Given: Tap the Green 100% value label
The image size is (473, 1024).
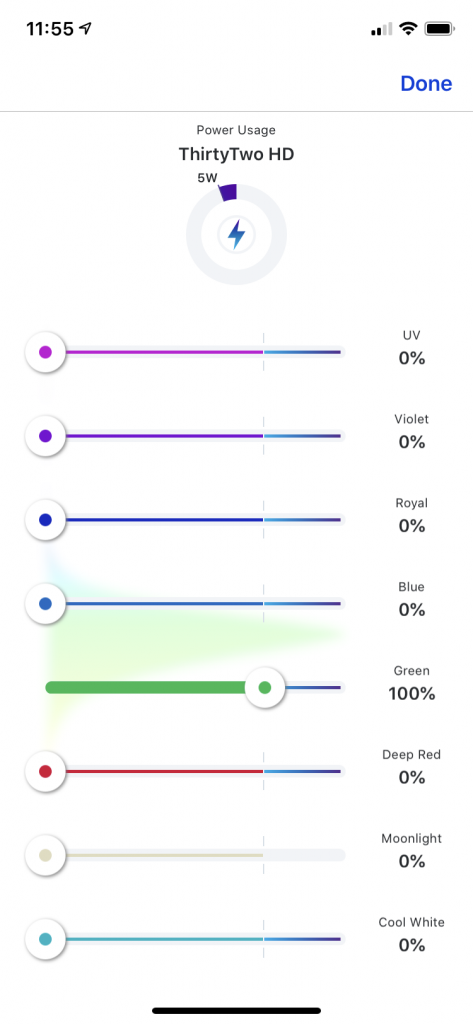Looking at the screenshot, I should tap(412, 694).
